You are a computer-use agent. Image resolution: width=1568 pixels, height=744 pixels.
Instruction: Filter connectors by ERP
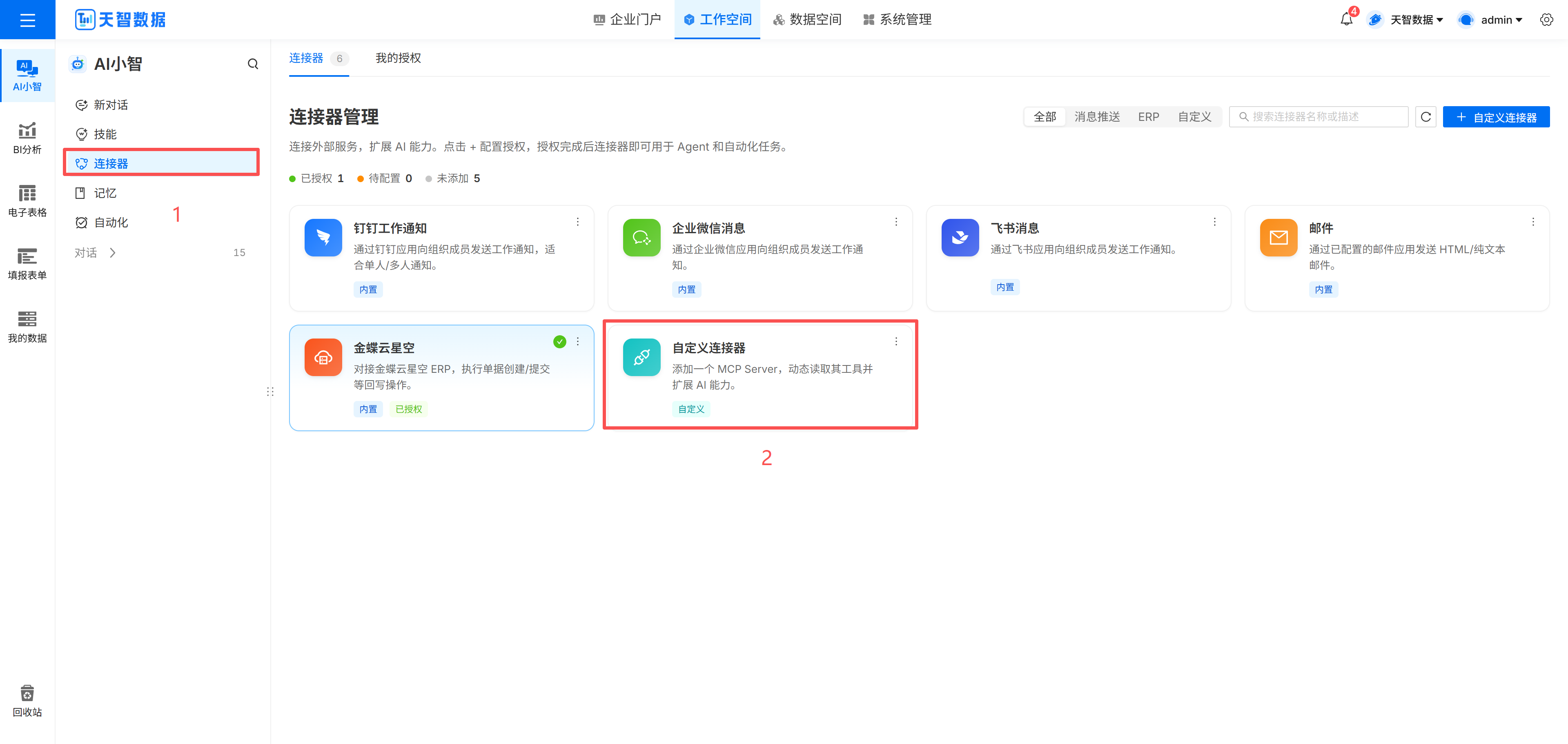[x=1149, y=116]
